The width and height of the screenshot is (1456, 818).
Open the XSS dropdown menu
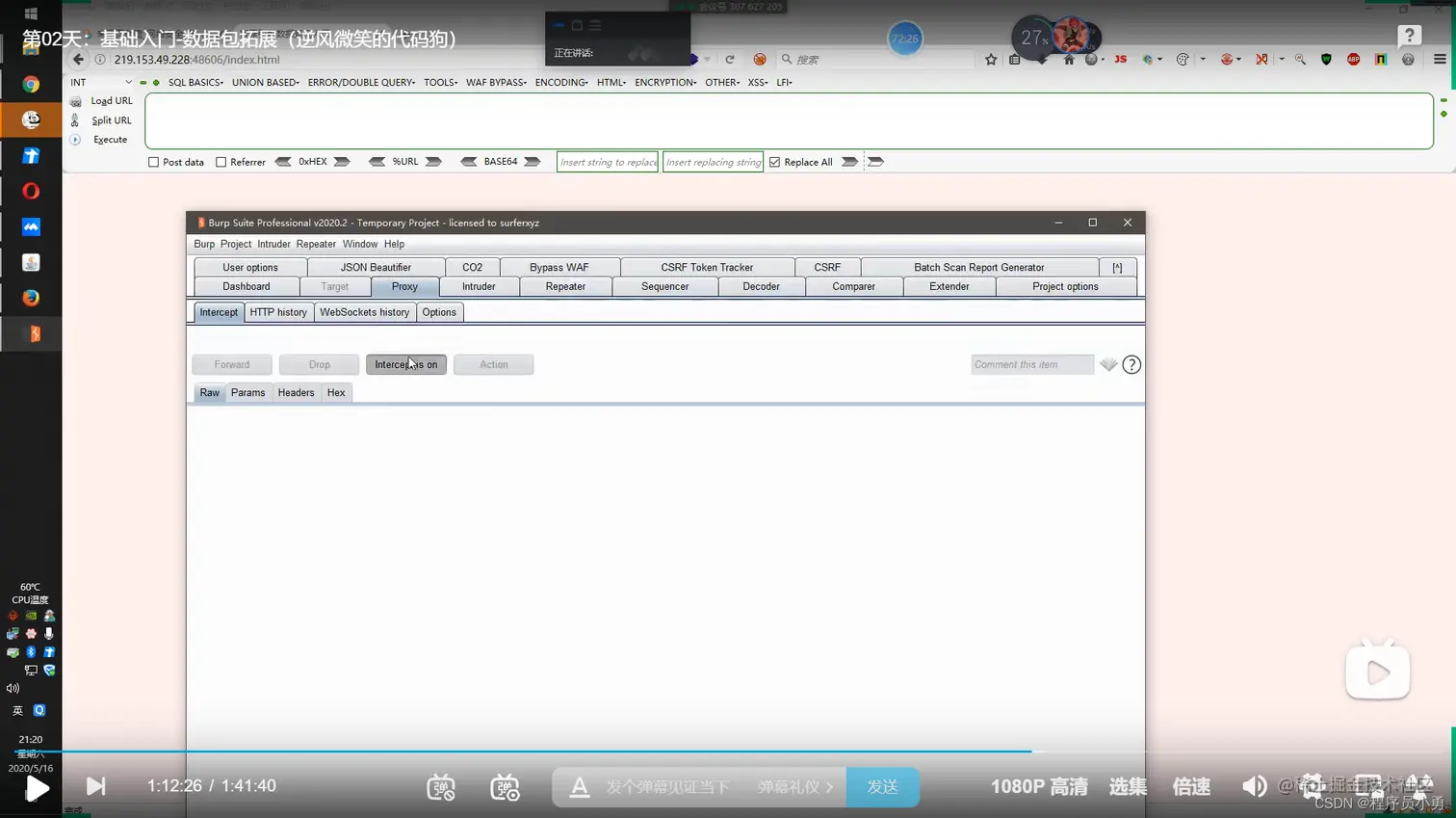(758, 83)
